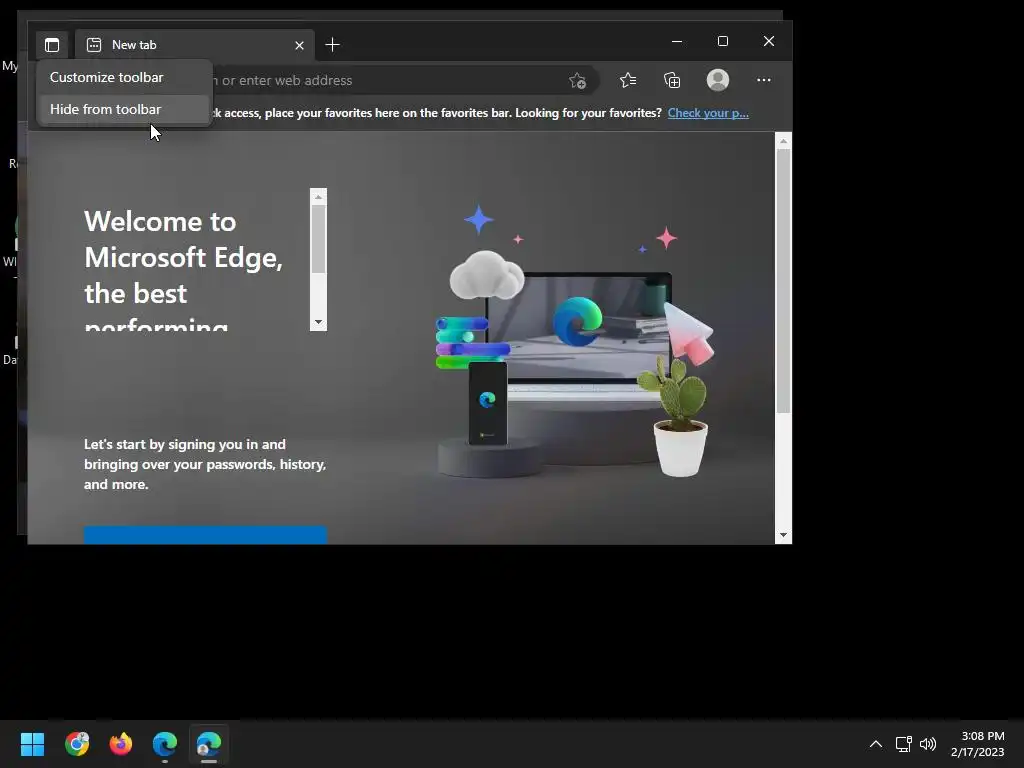Viewport: 1024px width, 768px height.
Task: Click the blue sign-in button
Action: tap(205, 534)
